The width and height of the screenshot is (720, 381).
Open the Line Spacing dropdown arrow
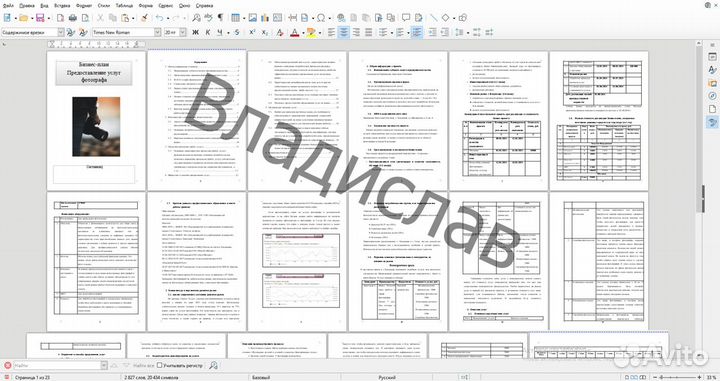click(x=467, y=32)
